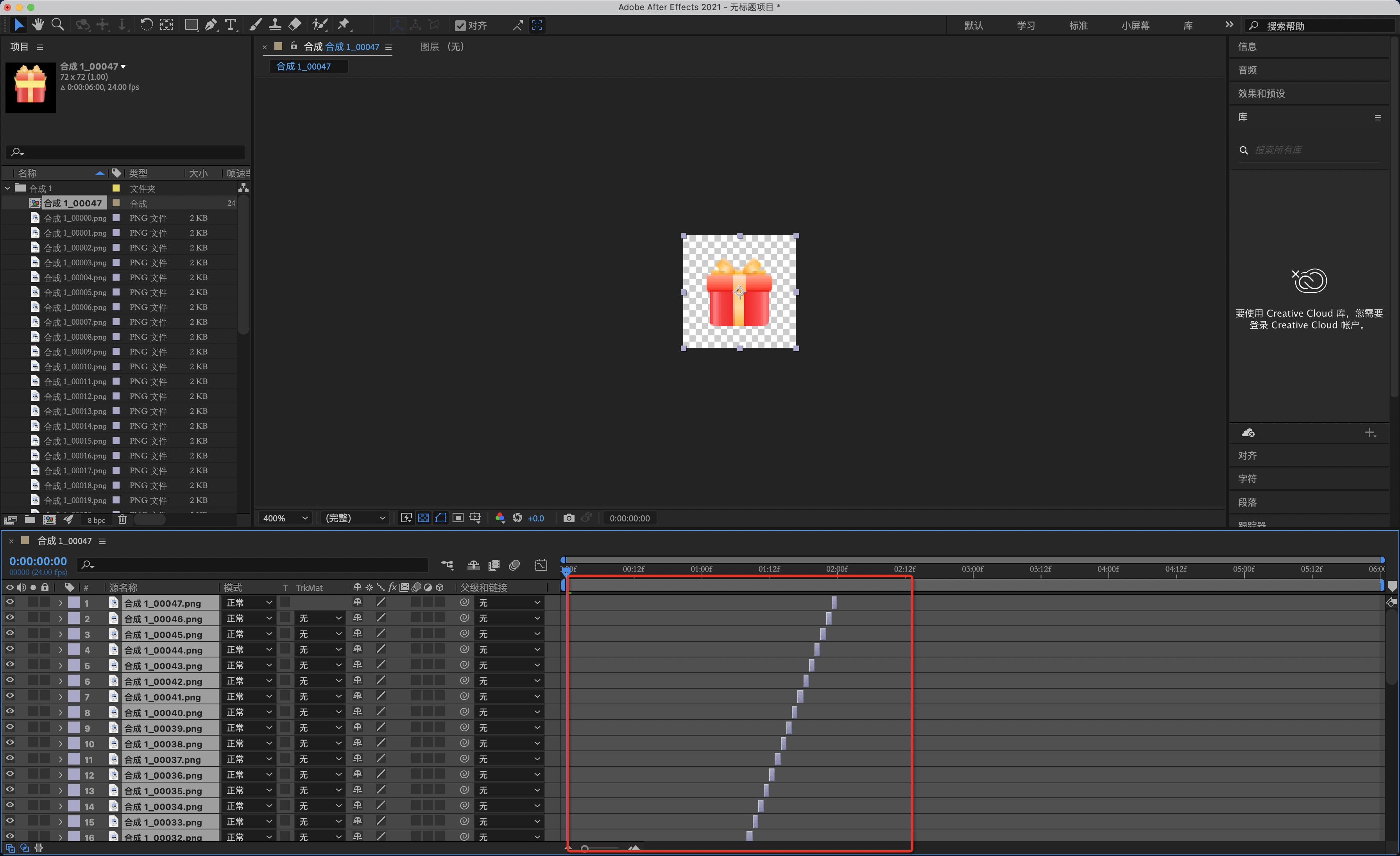The image size is (1400, 856).
Task: Select the Type text tool
Action: click(230, 25)
